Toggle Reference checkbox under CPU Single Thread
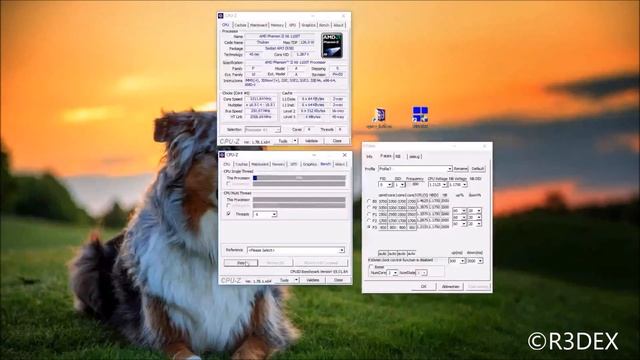This screenshot has width=640, height=360. (229, 184)
